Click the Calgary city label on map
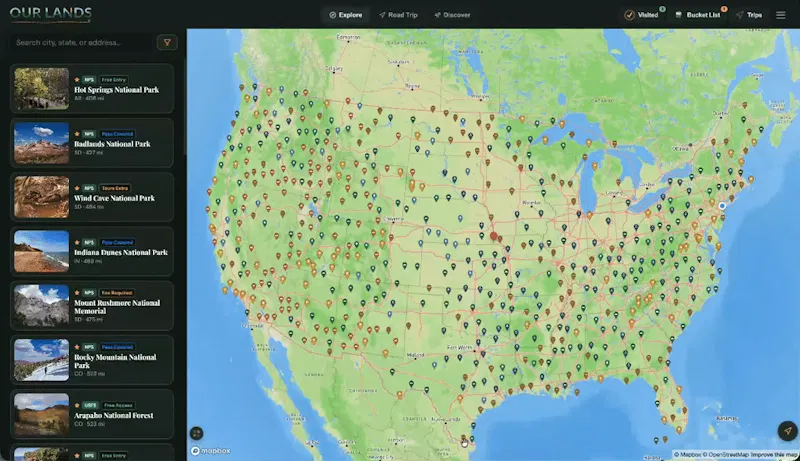 click(334, 68)
